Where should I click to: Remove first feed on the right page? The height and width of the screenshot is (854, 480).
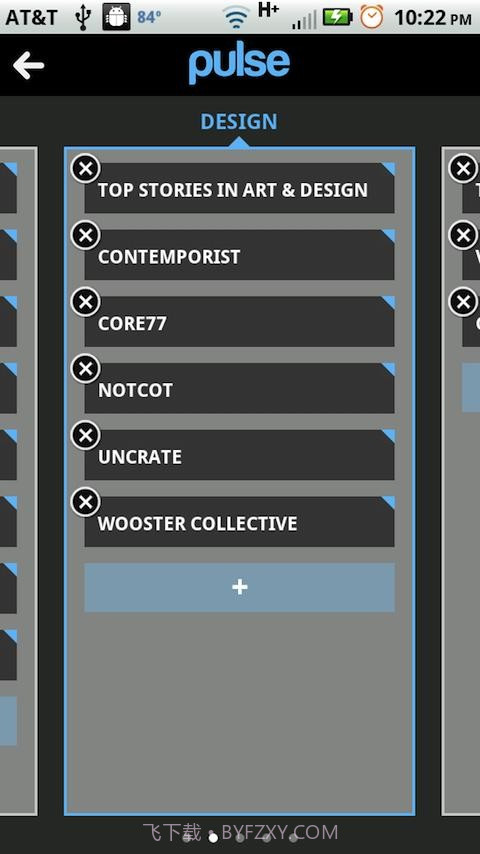coord(464,169)
